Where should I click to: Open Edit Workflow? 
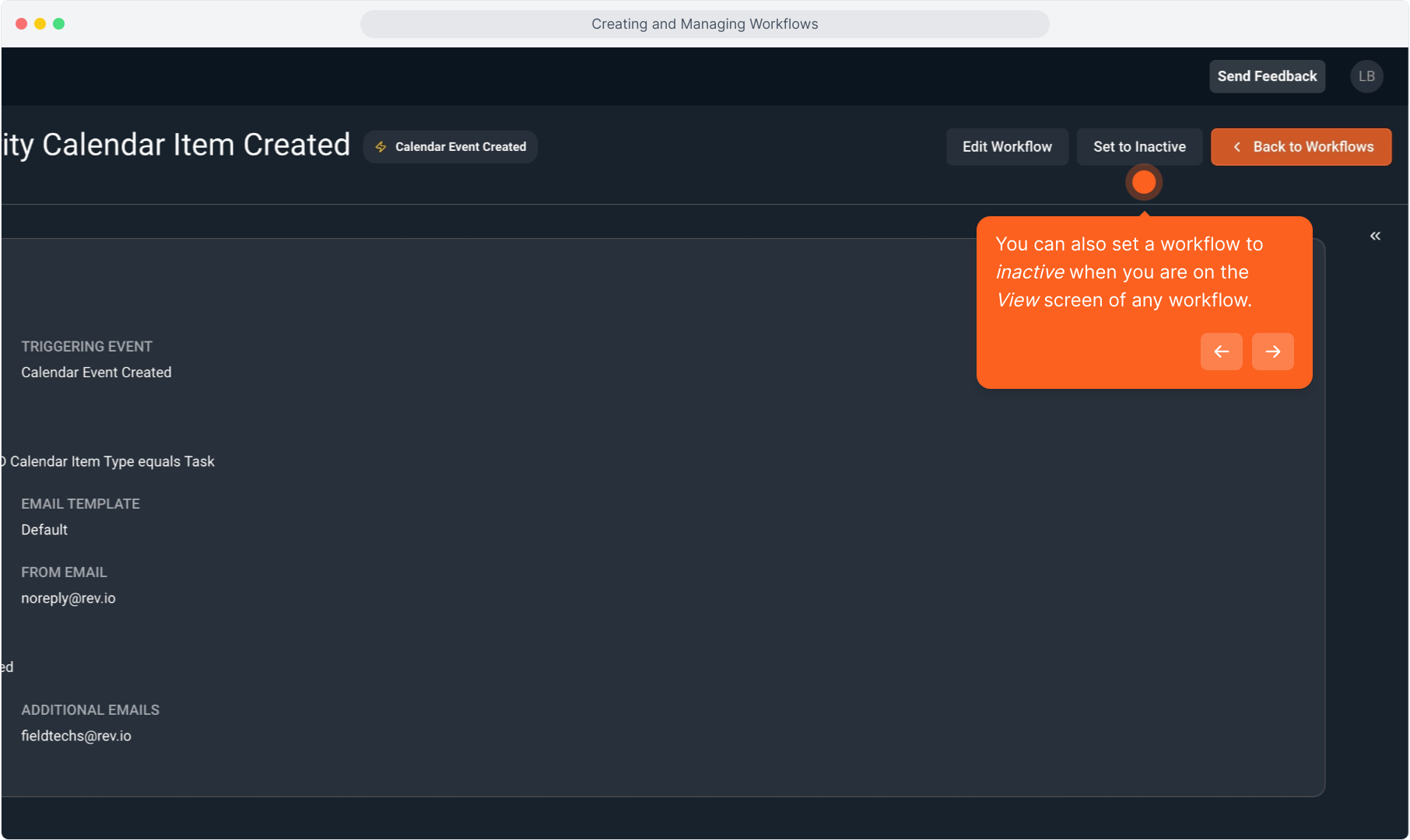[1006, 147]
